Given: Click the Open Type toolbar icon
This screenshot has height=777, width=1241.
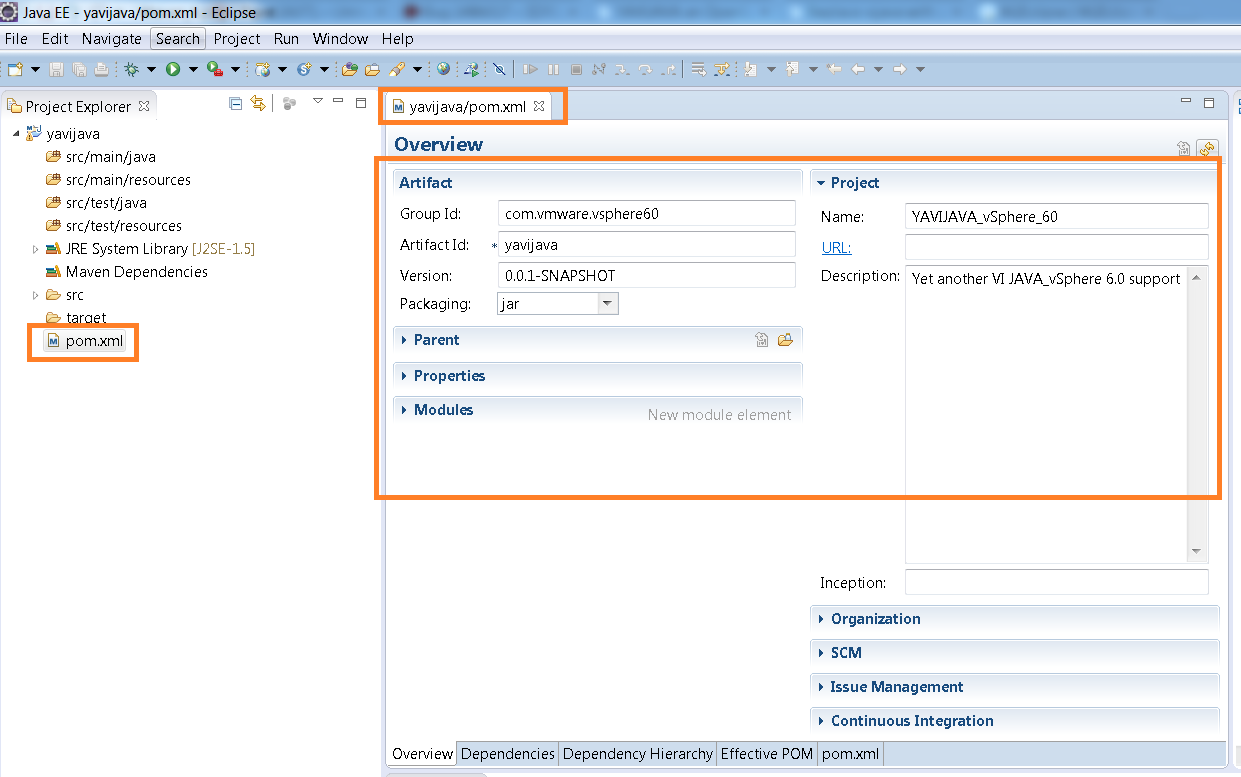Looking at the screenshot, I should tap(349, 69).
